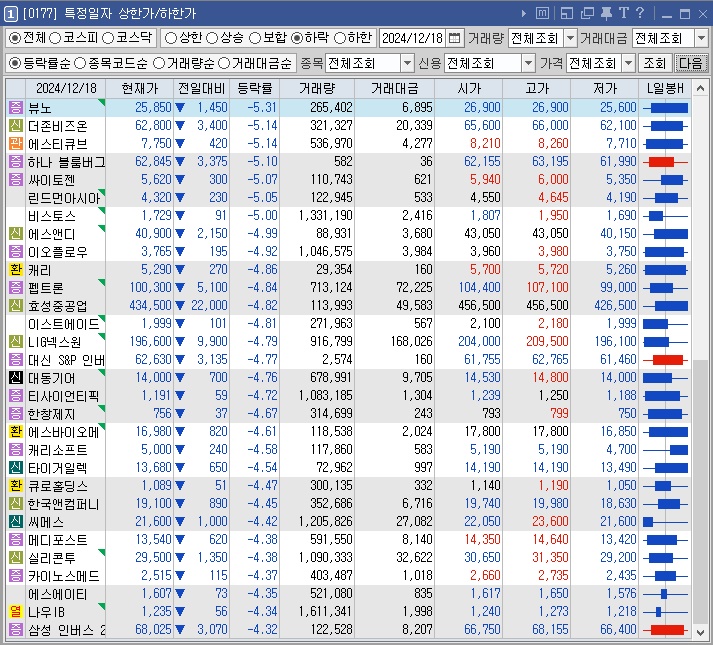Click the 조회 search button

click(x=654, y=64)
